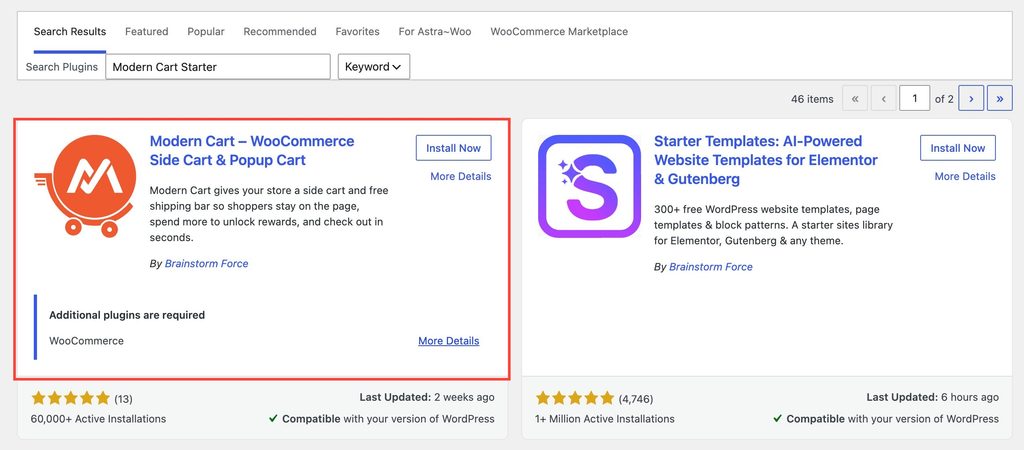Click the disabled first page arrow
Image resolution: width=1024 pixels, height=450 pixels.
coord(855,99)
